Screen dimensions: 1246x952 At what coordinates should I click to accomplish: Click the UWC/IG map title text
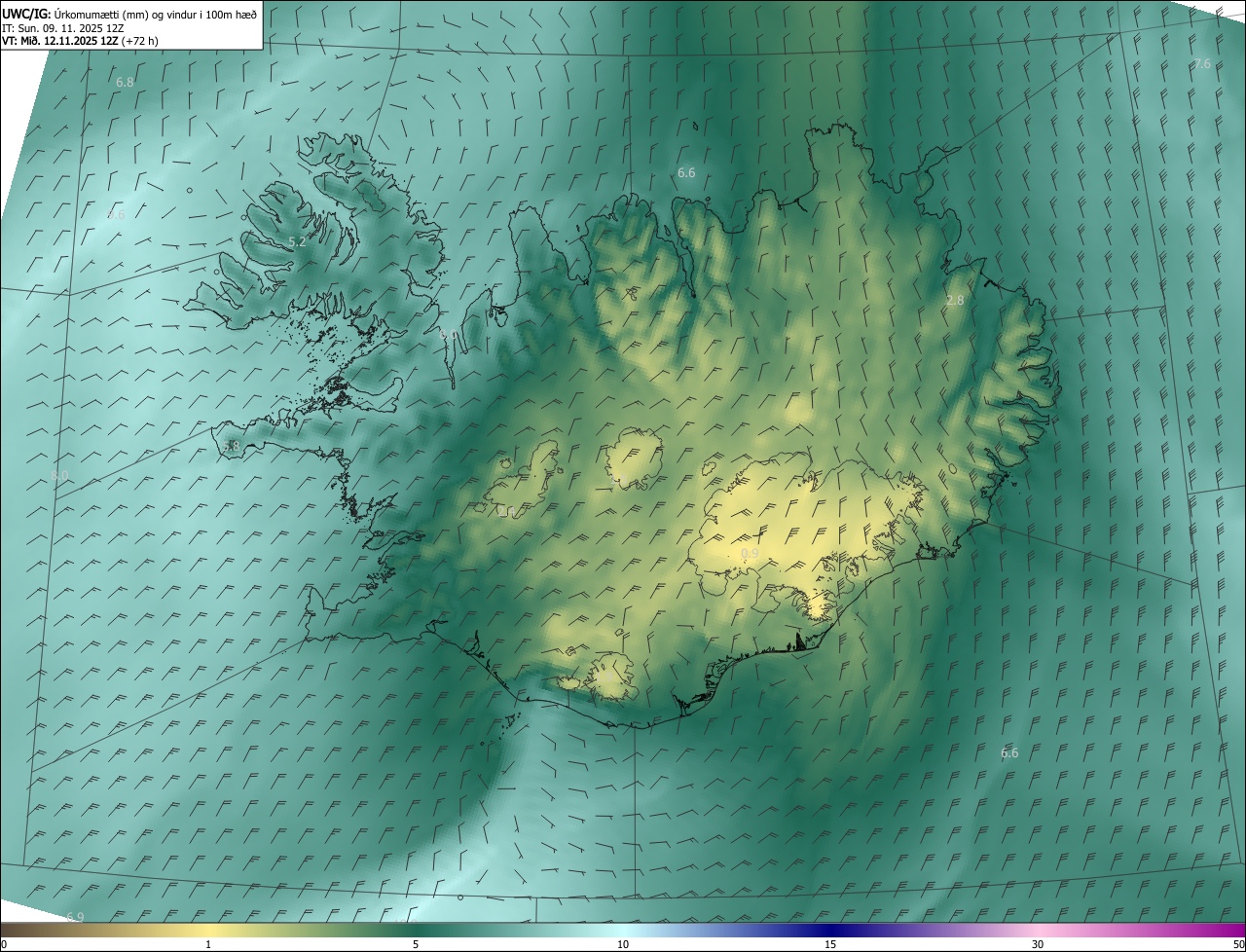pyautogui.click(x=129, y=14)
